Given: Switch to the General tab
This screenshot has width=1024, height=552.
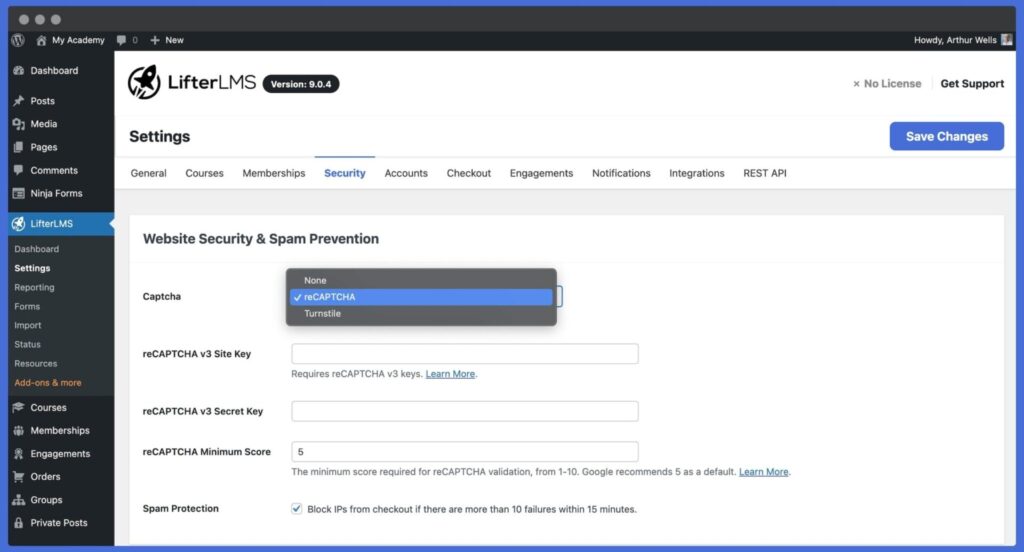Looking at the screenshot, I should 148,173.
